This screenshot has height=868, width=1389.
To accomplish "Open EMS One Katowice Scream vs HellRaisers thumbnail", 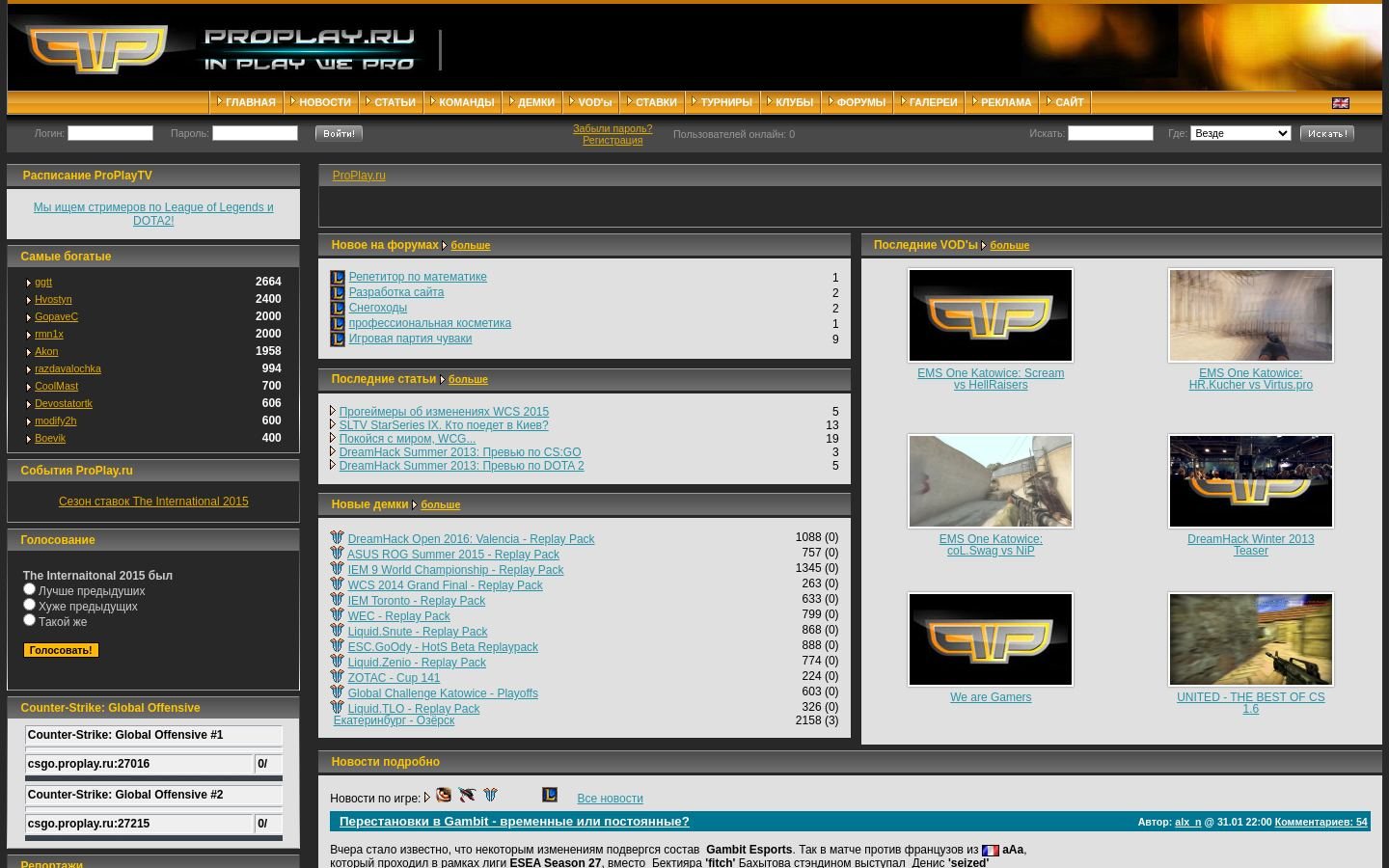I will pos(991,315).
